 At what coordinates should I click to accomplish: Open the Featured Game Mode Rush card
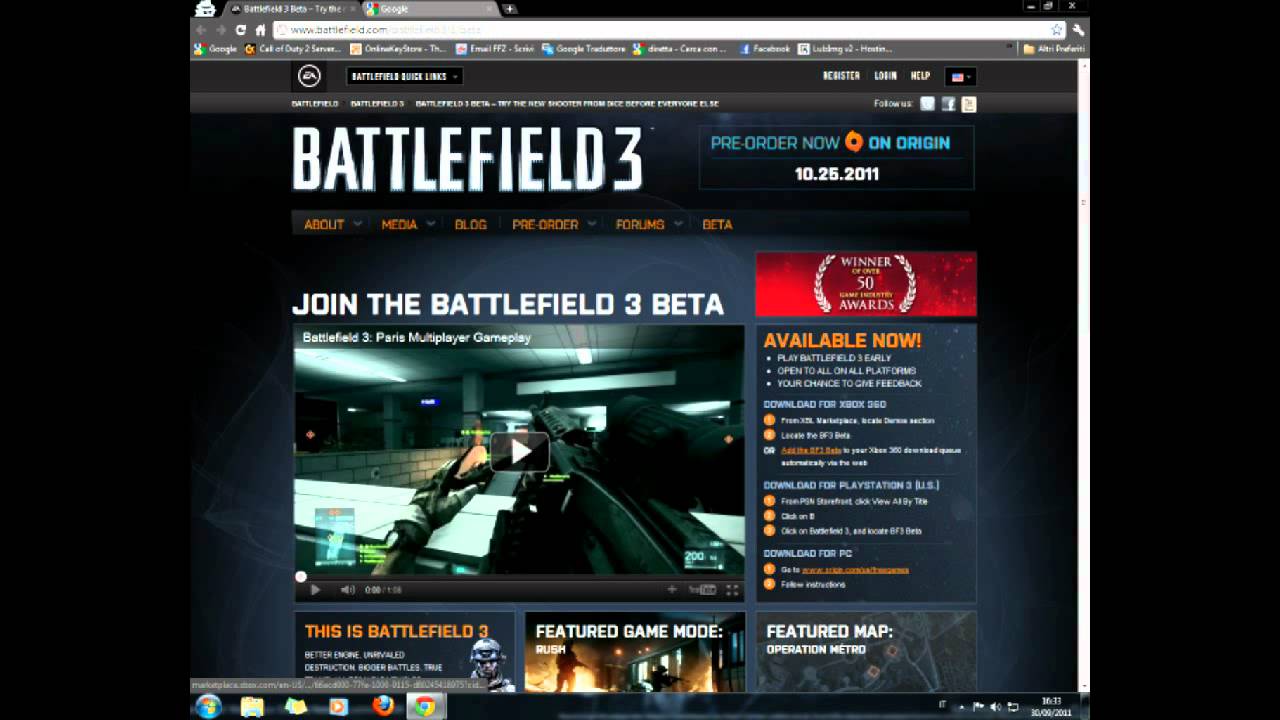[x=635, y=652]
